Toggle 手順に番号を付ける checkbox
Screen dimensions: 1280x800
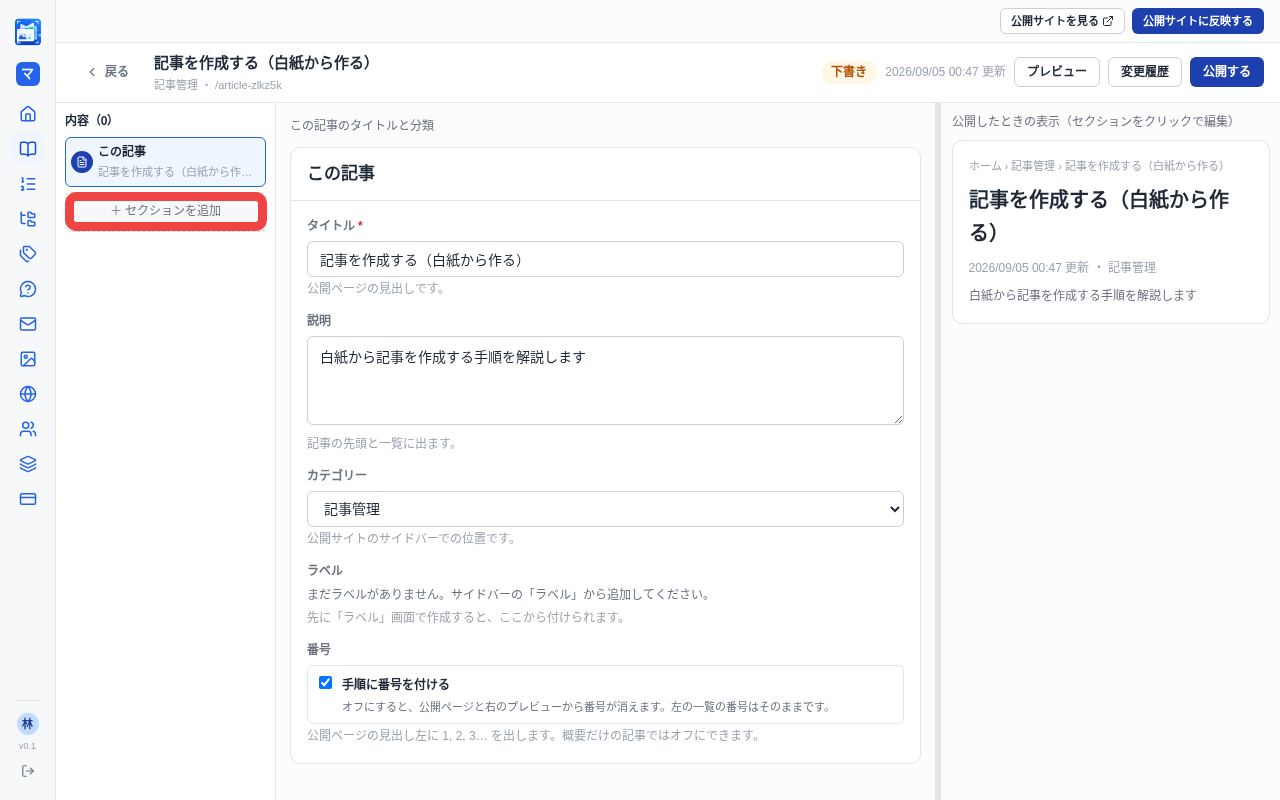[325, 682]
